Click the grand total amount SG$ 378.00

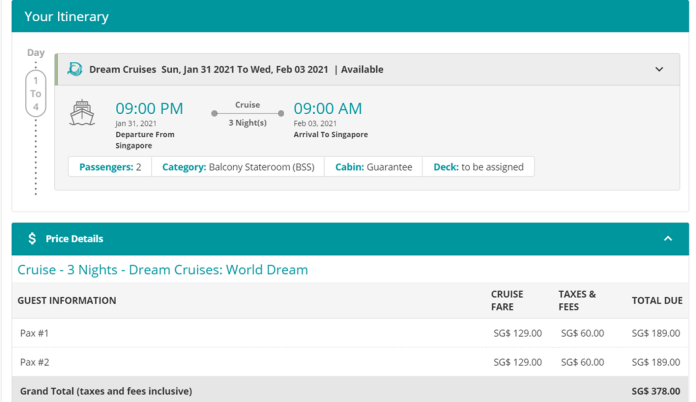[x=656, y=391]
